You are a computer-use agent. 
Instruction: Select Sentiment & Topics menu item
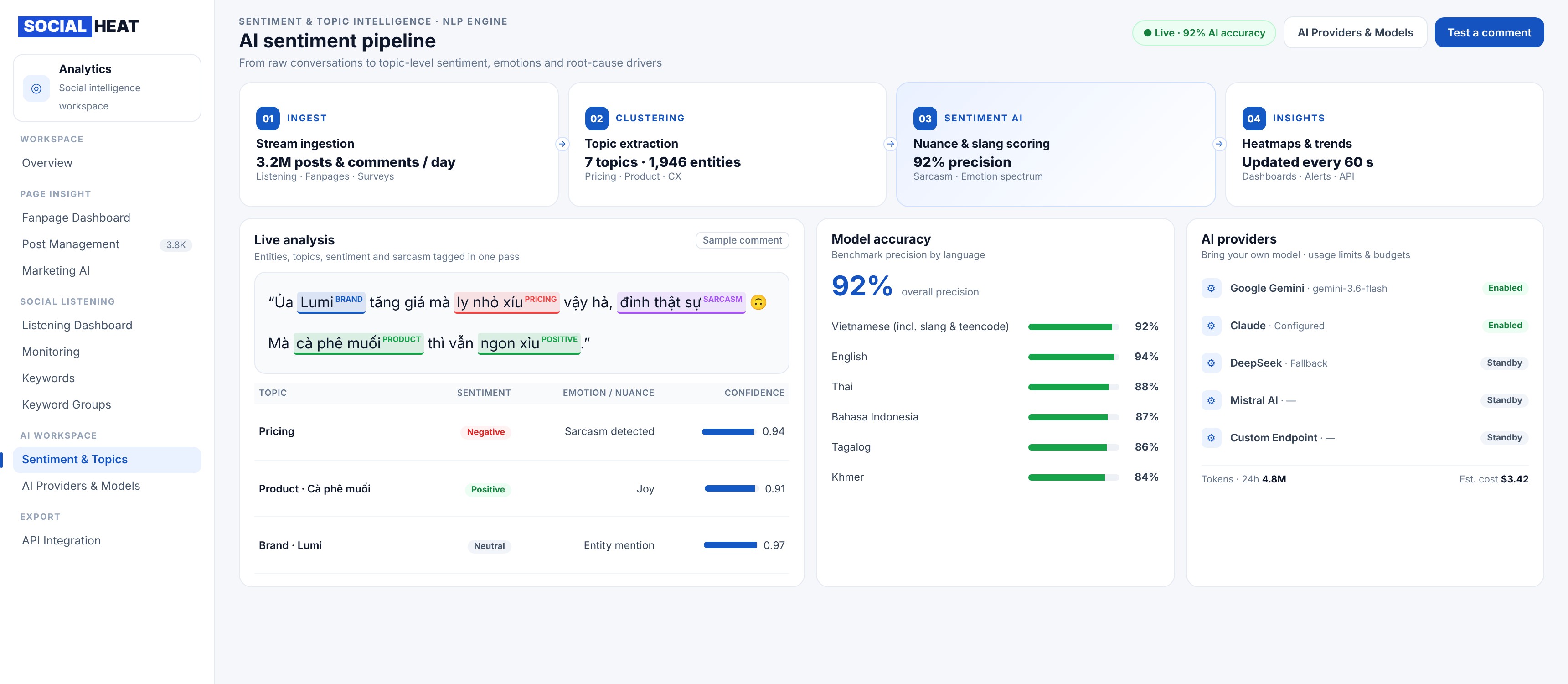tap(107, 460)
